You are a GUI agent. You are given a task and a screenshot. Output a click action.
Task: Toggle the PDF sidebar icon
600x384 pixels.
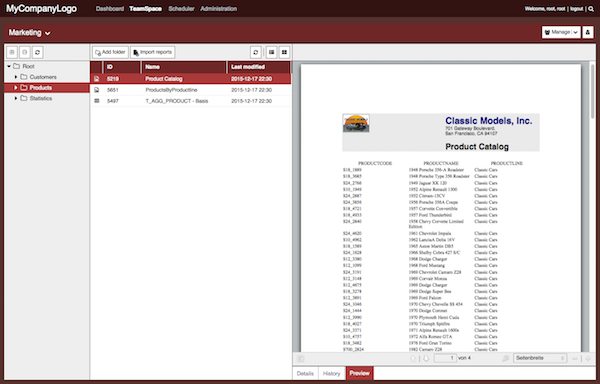tap(301, 358)
